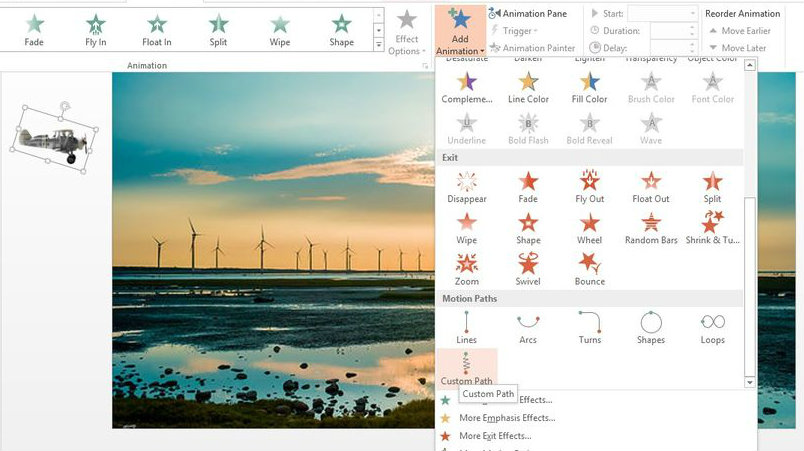The height and width of the screenshot is (451, 804).
Task: Activate the Animation Painter
Action: click(x=532, y=48)
